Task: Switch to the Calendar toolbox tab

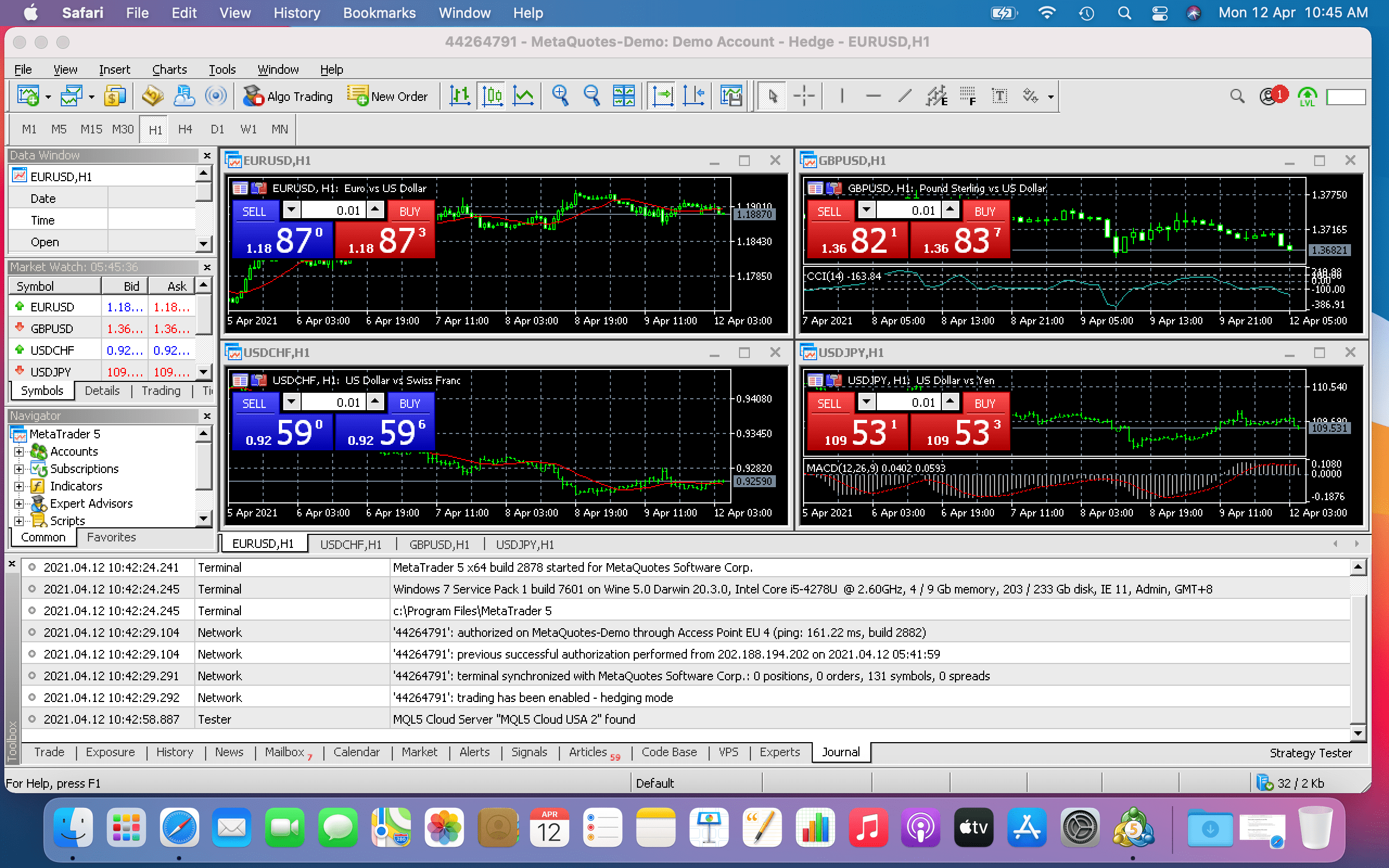Action: tap(356, 752)
